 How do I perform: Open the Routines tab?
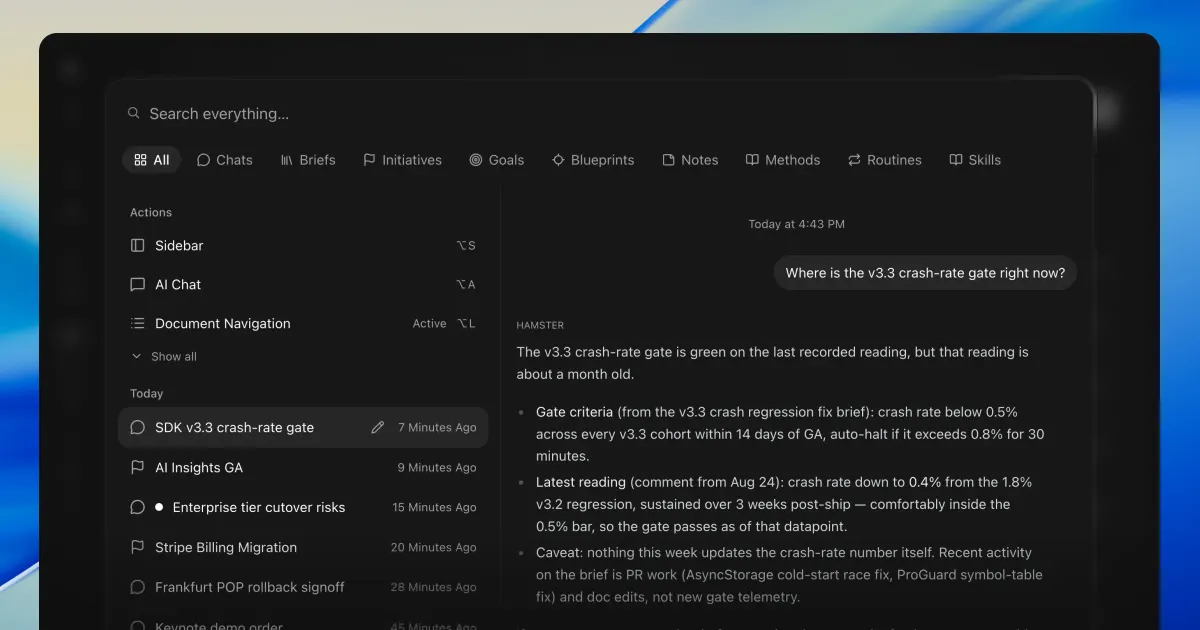click(884, 160)
